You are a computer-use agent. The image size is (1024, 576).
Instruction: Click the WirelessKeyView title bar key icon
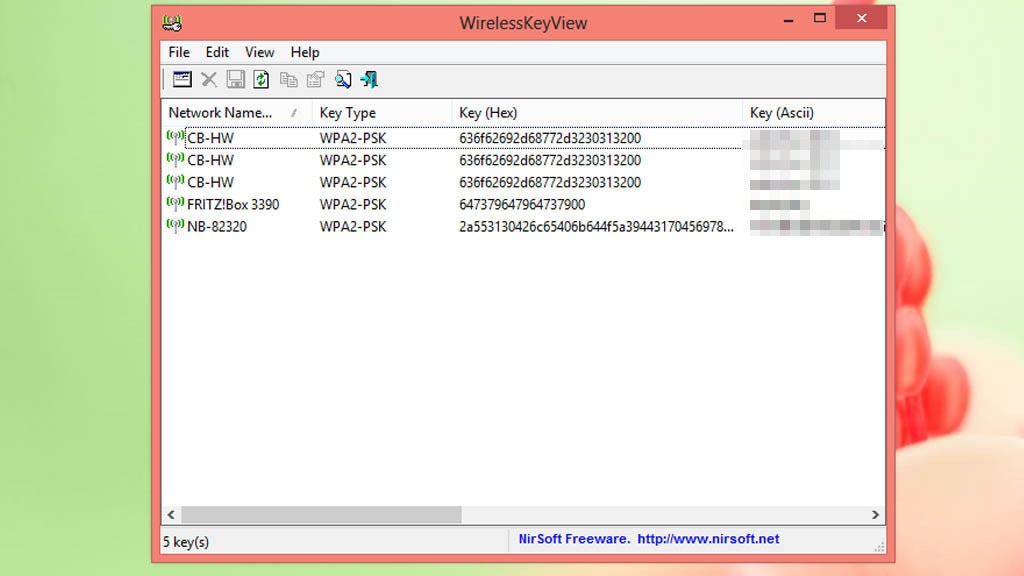171,21
